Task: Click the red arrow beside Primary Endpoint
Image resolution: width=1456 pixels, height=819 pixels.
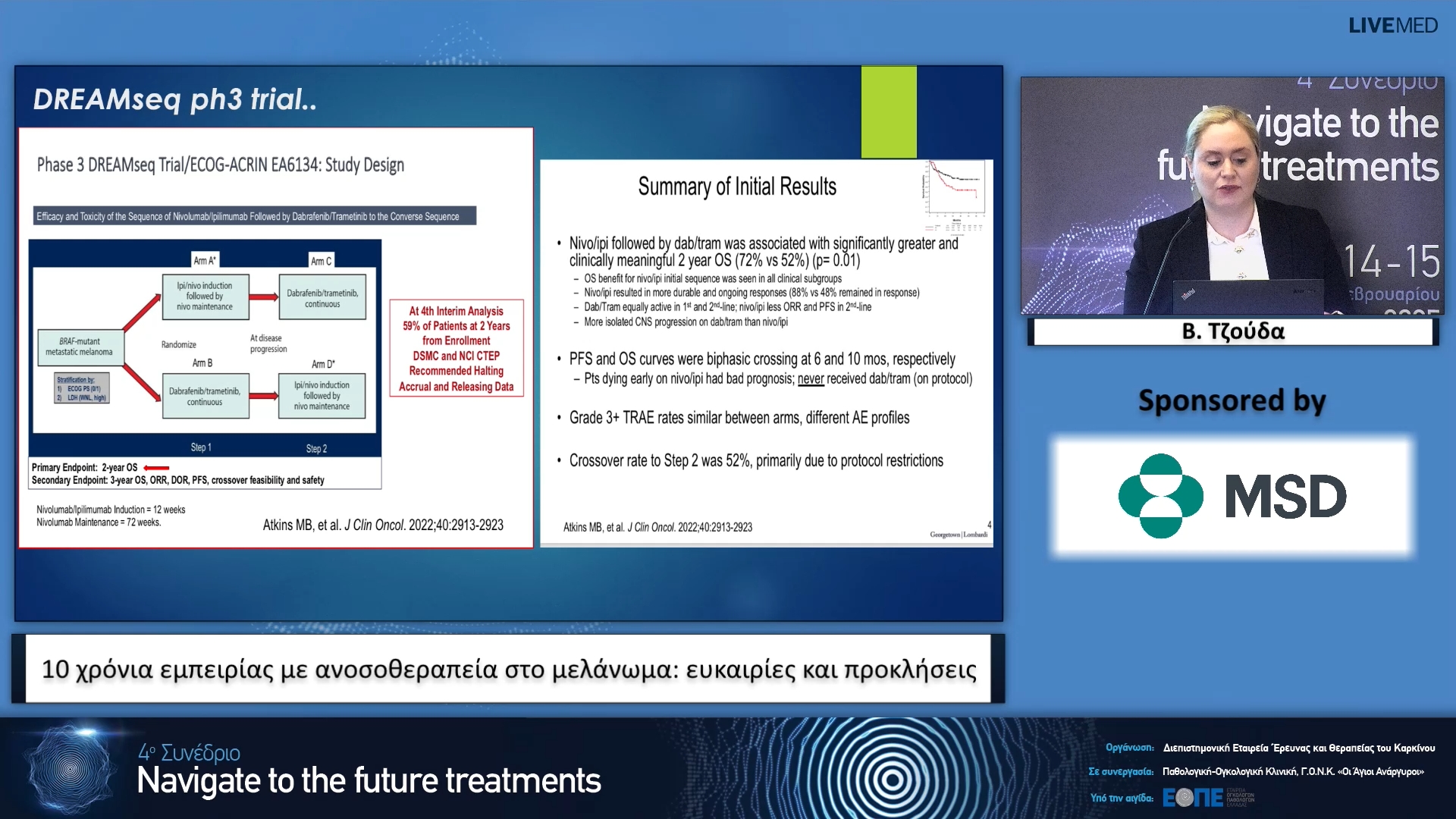Action: point(156,468)
